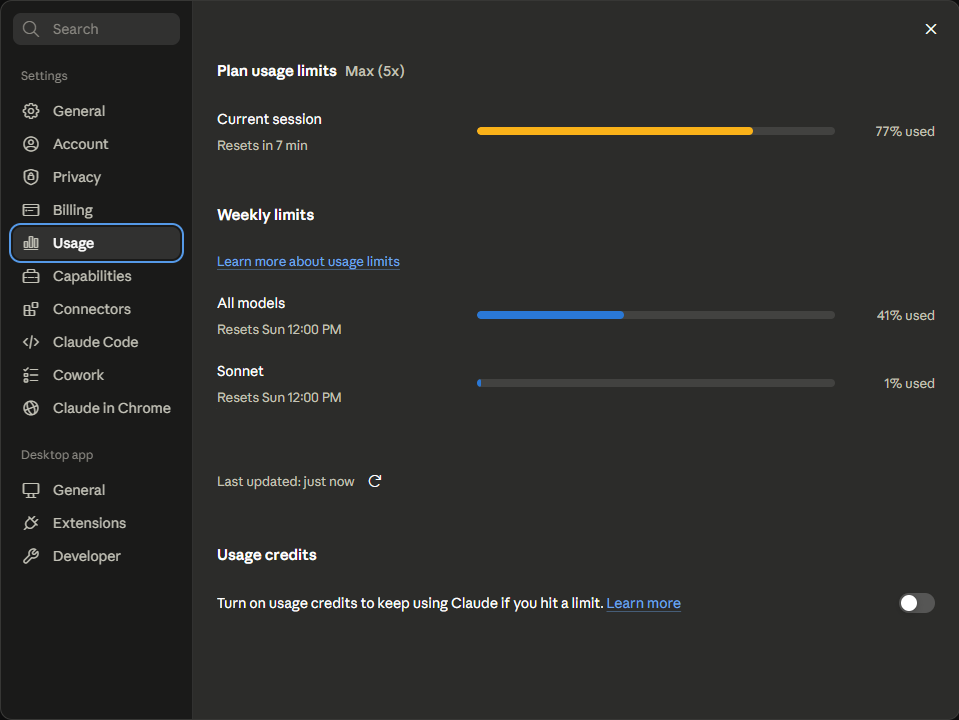959x720 pixels.
Task: Click the Sonnet usage bar
Action: pos(656,383)
